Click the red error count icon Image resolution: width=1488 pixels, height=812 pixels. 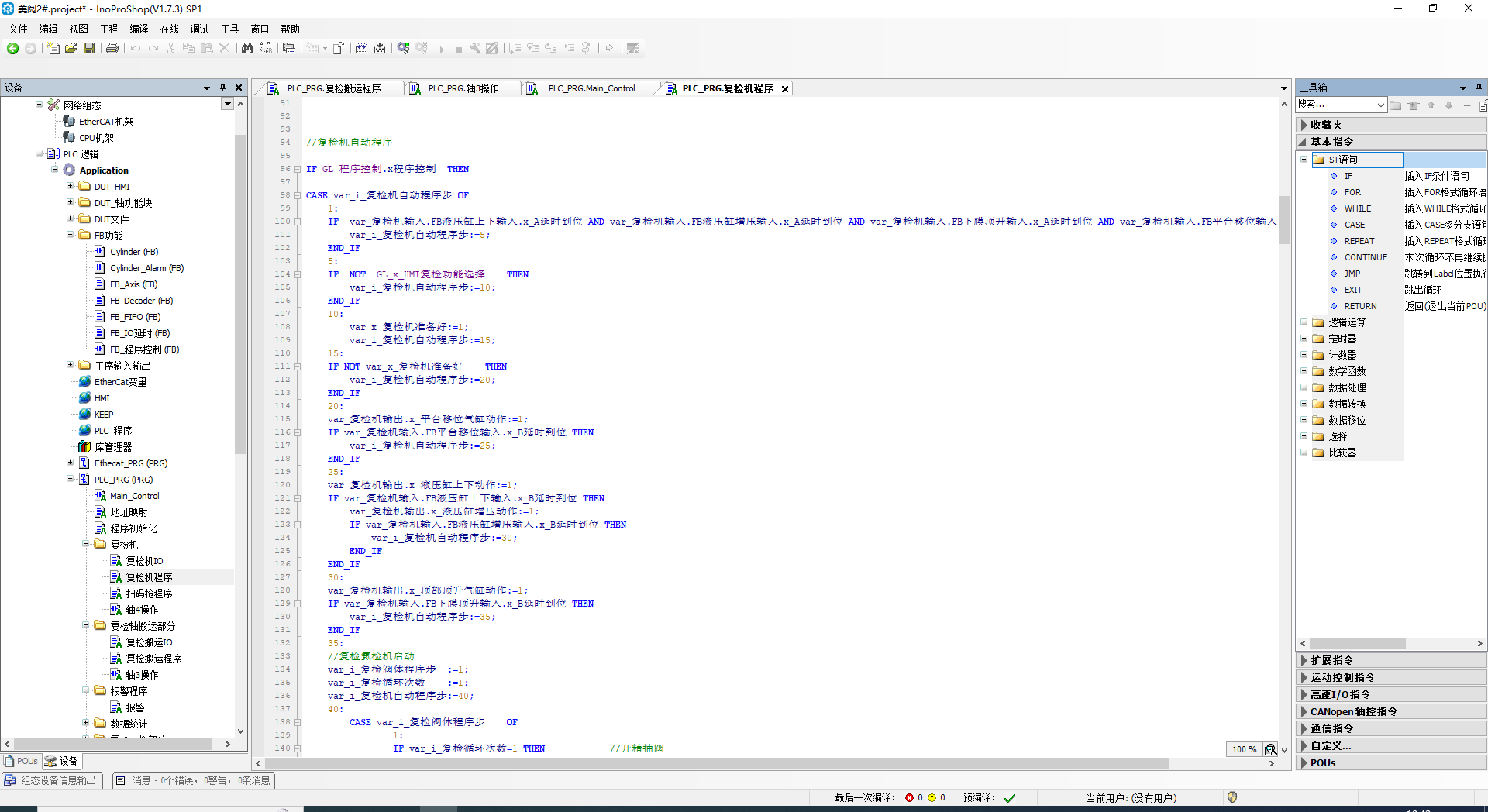[909, 797]
